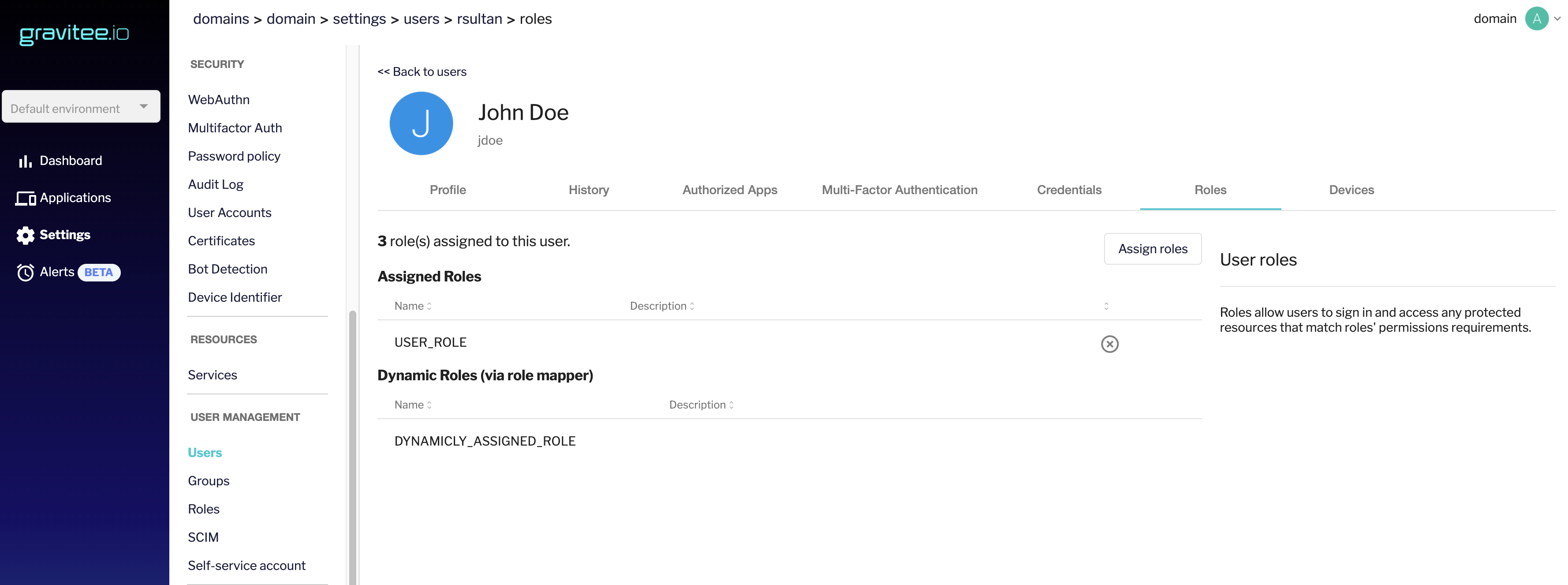Open the Audit Log settings page
Image resolution: width=1568 pixels, height=585 pixels.
point(216,184)
